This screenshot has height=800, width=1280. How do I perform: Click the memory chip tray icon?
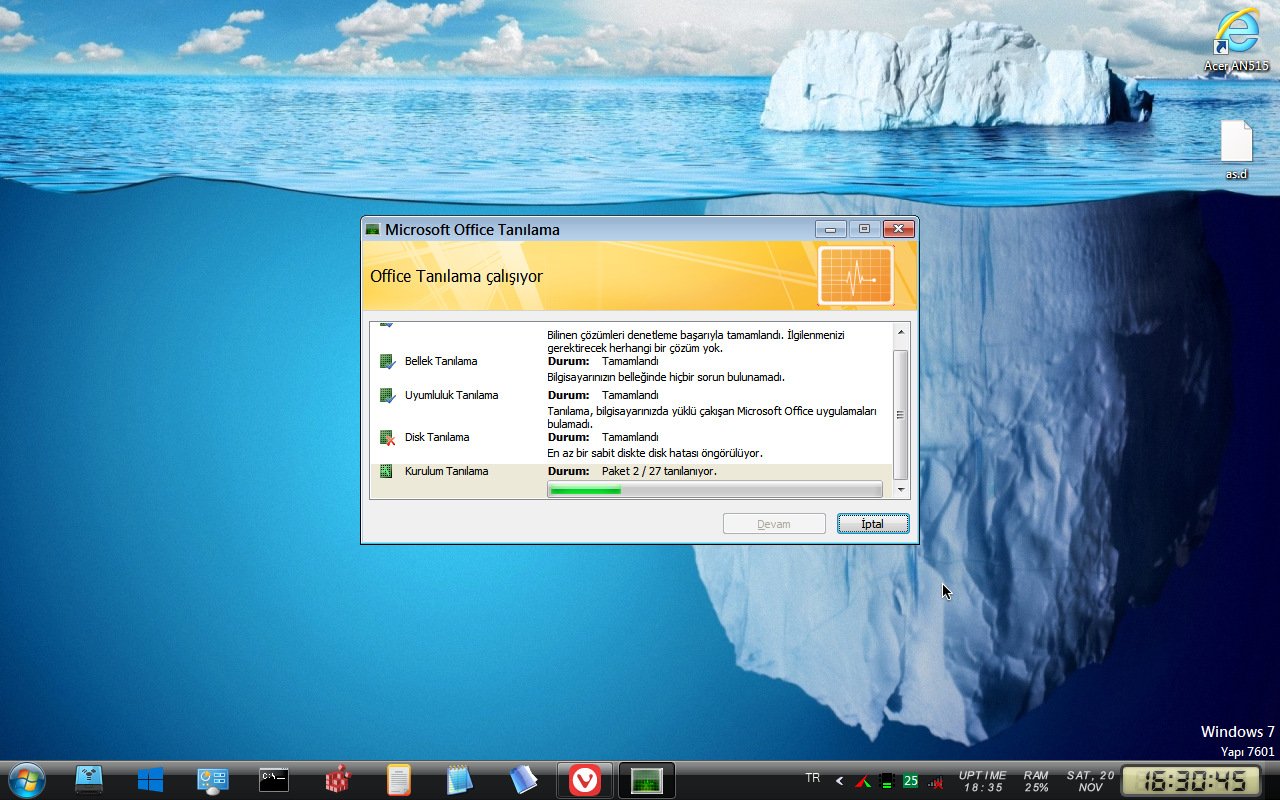coord(886,781)
